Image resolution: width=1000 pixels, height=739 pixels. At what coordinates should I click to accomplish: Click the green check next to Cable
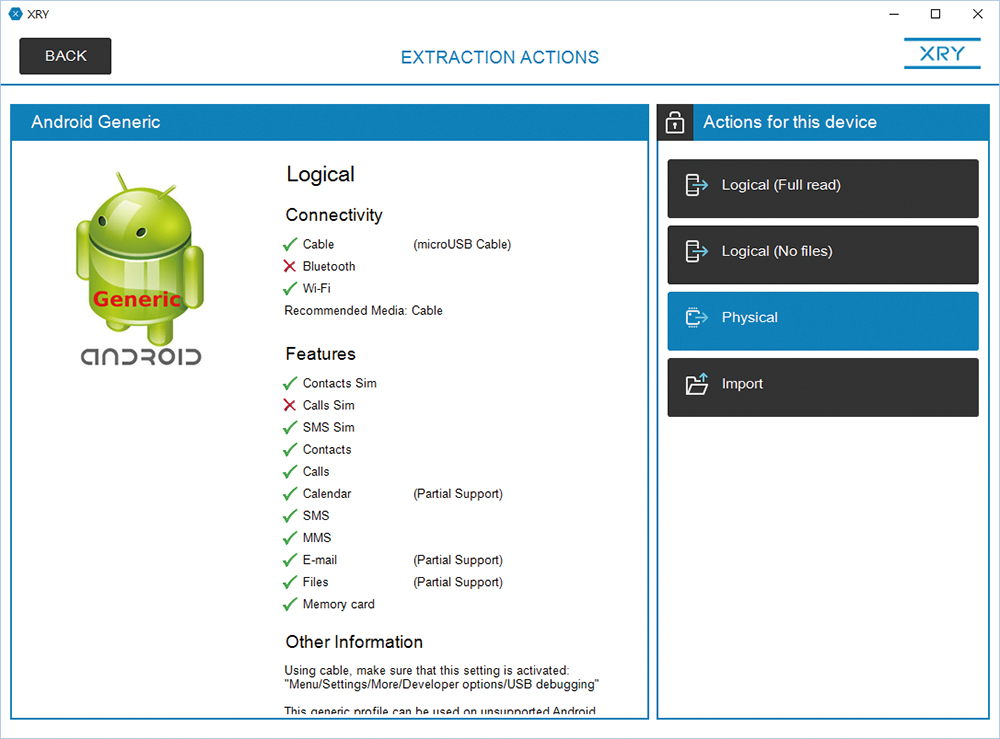point(290,244)
